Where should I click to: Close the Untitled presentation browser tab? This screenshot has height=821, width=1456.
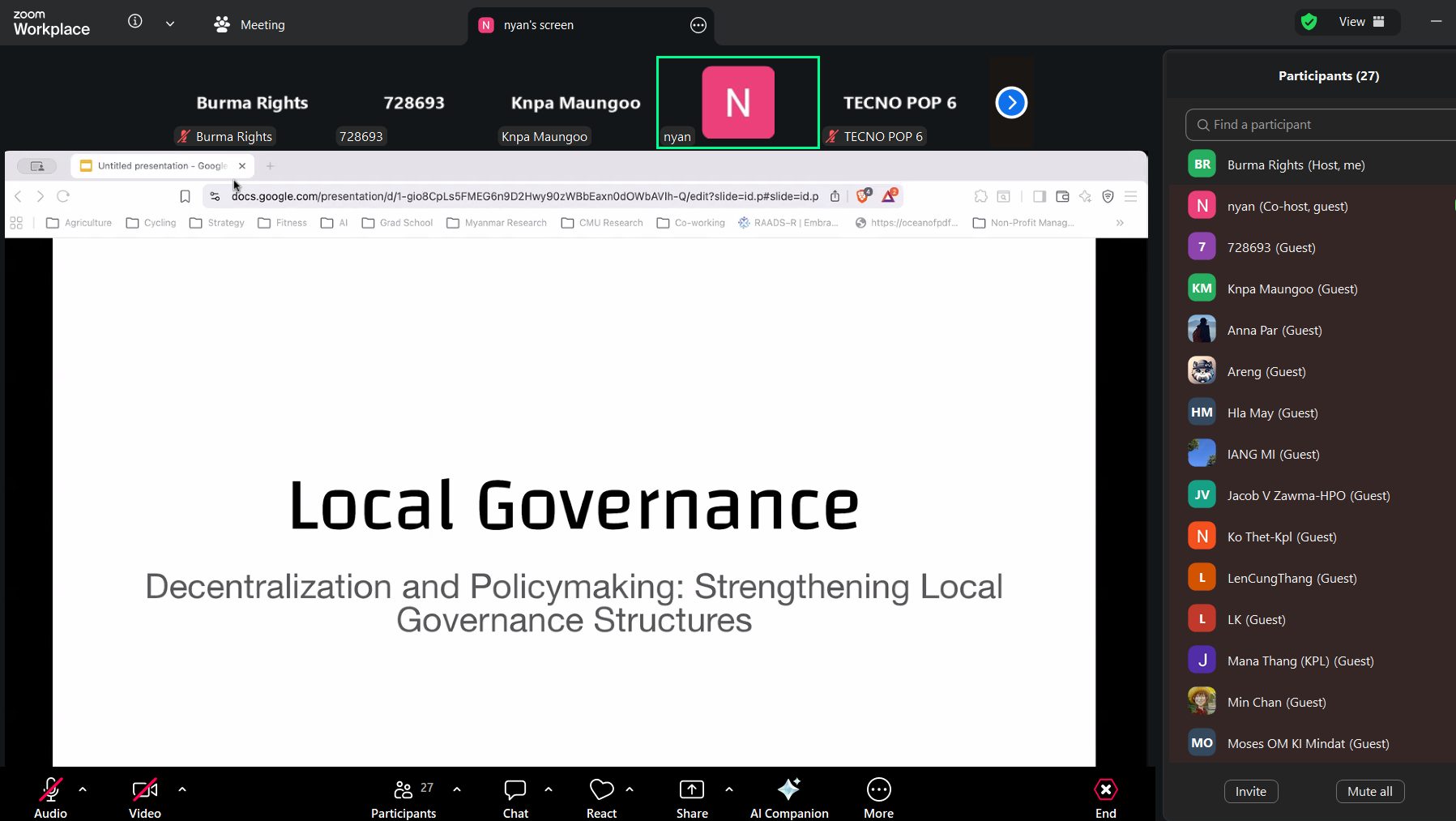(242, 165)
